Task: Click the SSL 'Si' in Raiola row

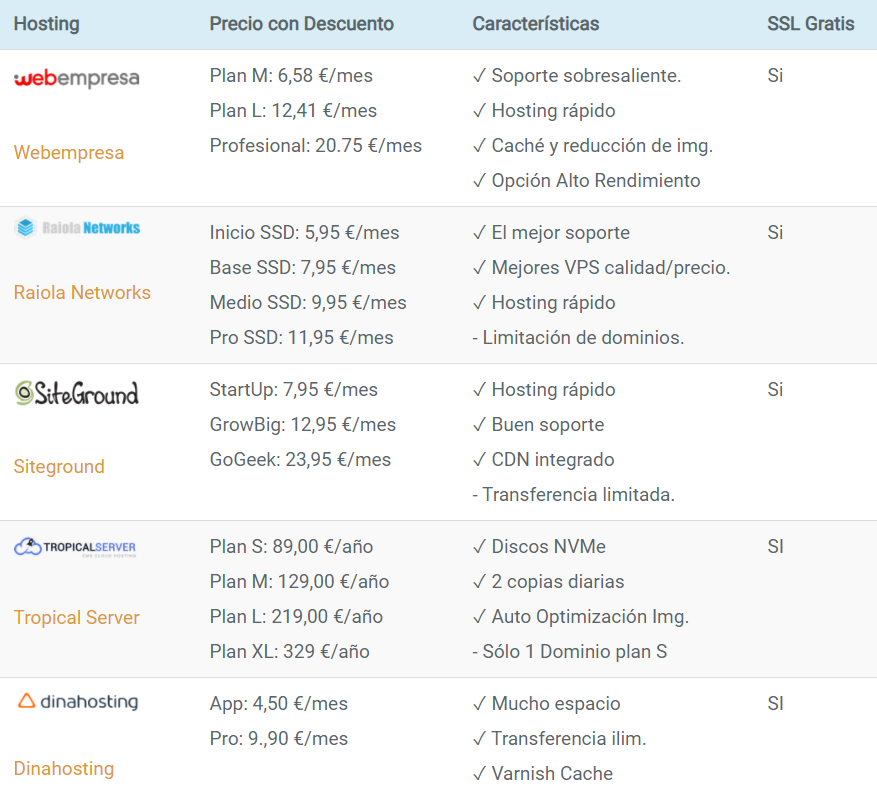Action: click(775, 233)
